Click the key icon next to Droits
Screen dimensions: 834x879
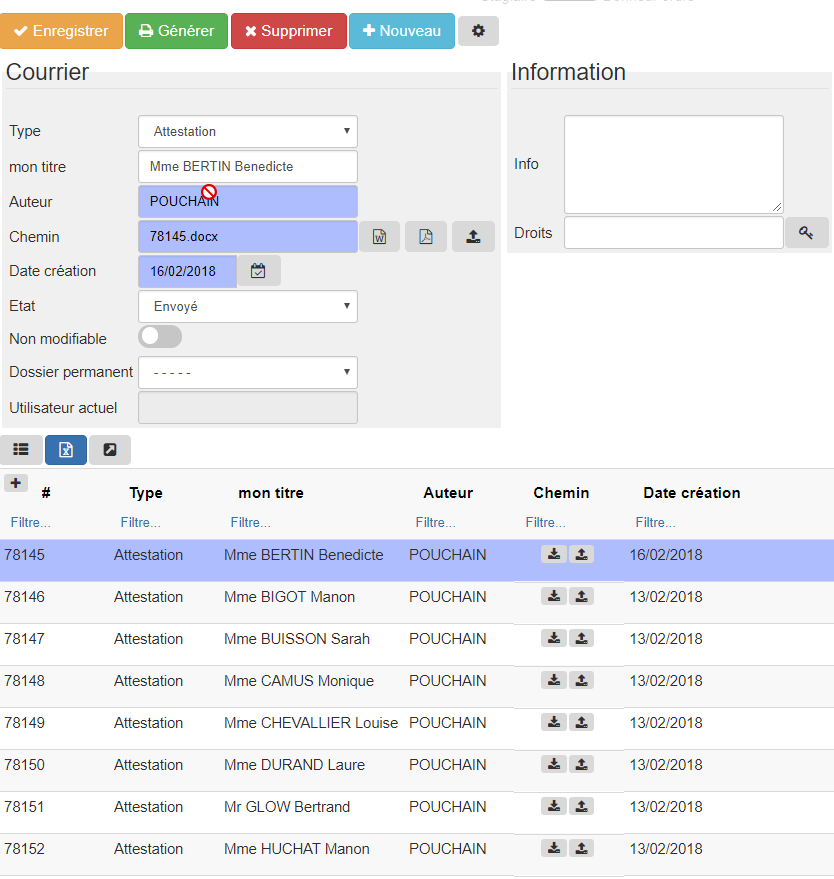(806, 233)
